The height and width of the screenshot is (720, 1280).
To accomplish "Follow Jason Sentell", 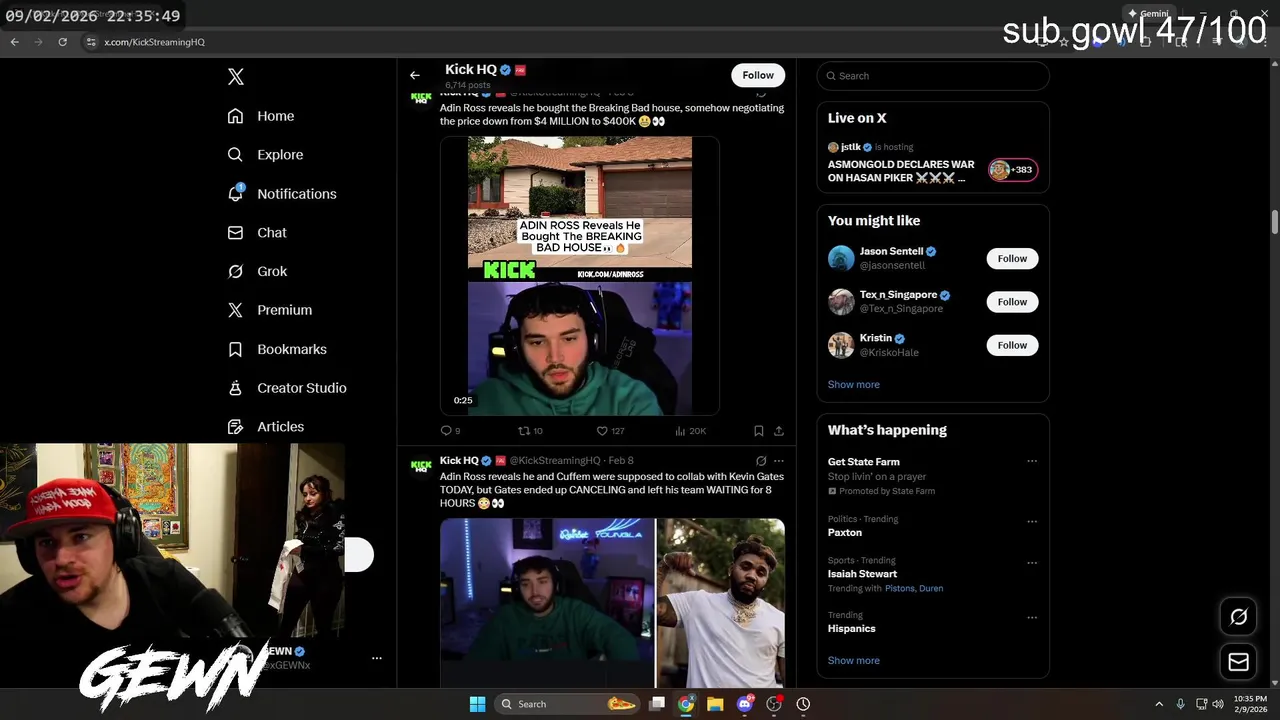I will 1012,258.
